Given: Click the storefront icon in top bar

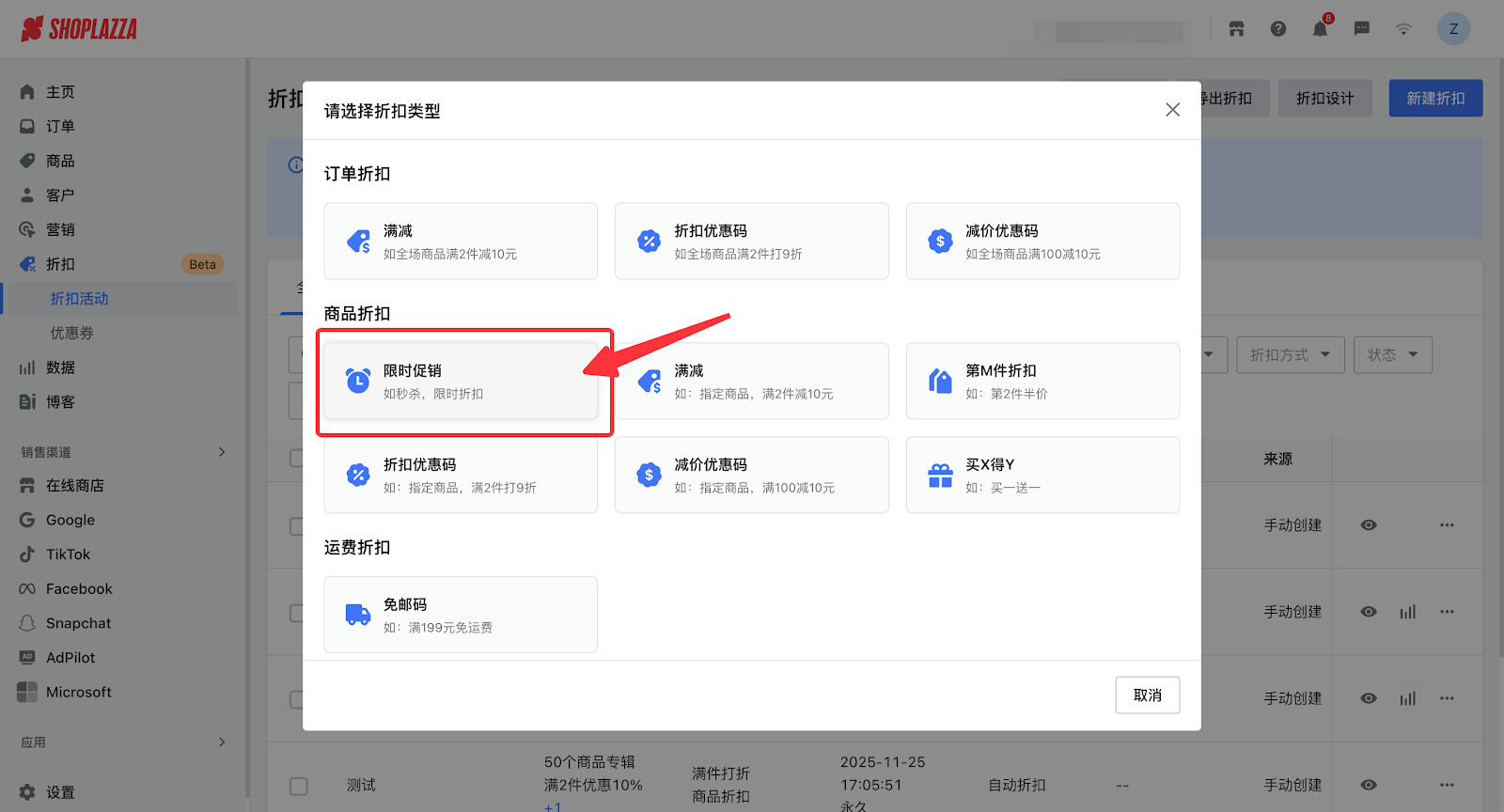Looking at the screenshot, I should (1236, 29).
